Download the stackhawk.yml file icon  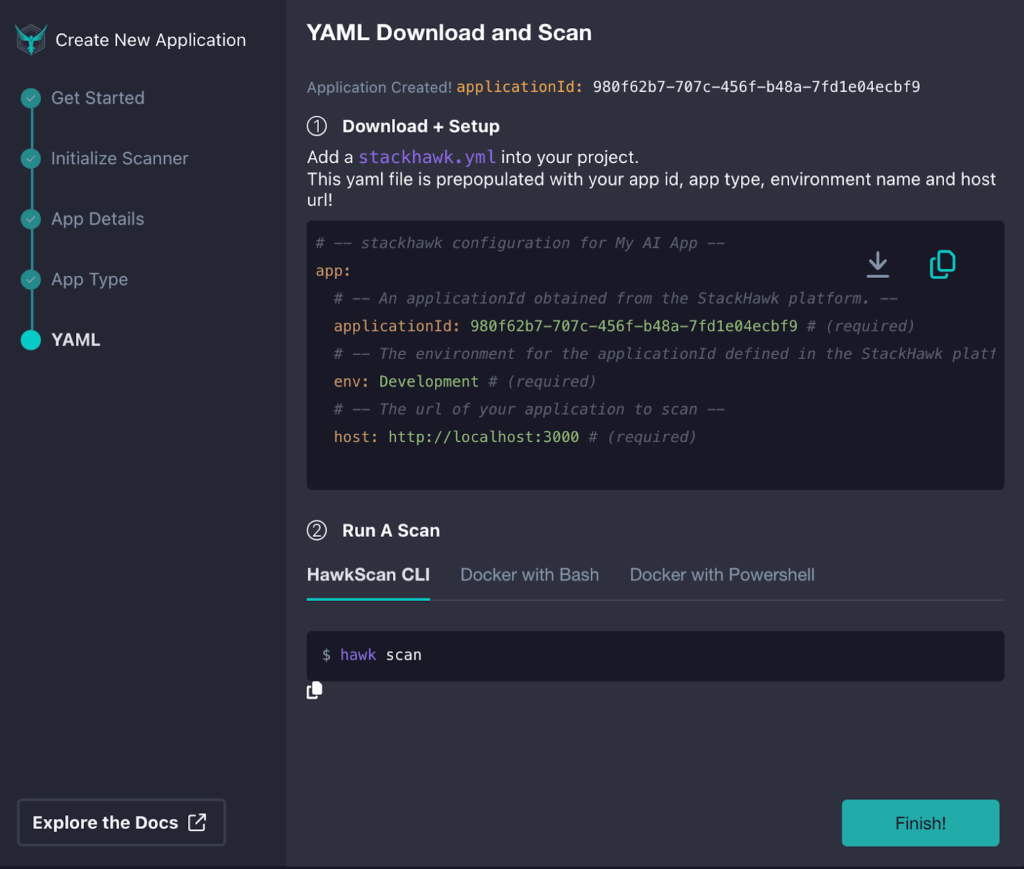(x=877, y=264)
